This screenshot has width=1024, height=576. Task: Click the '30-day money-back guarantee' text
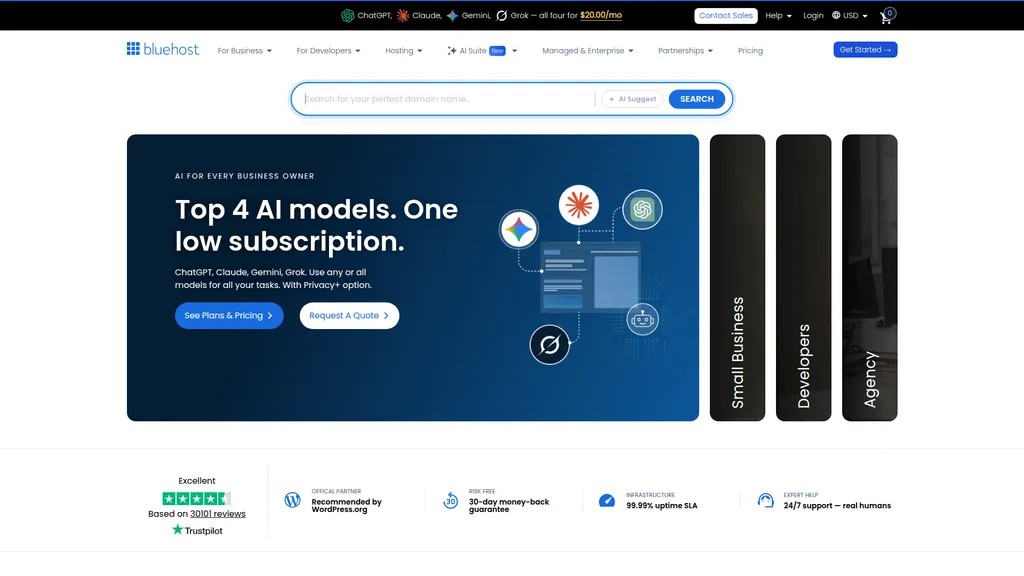509,505
